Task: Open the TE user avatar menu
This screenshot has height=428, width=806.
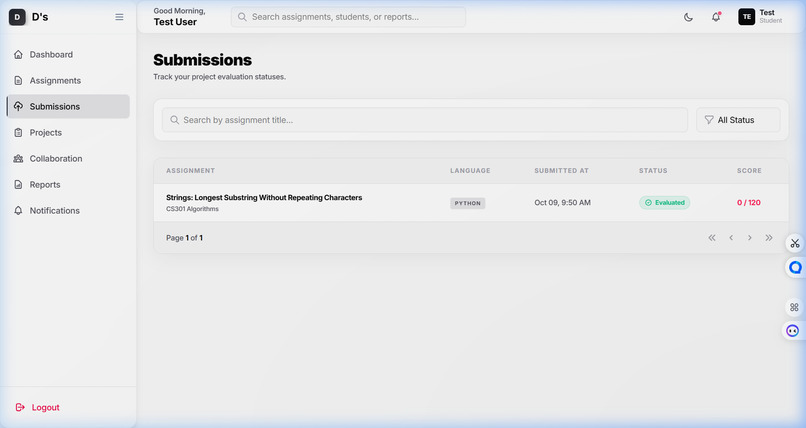Action: click(x=747, y=17)
